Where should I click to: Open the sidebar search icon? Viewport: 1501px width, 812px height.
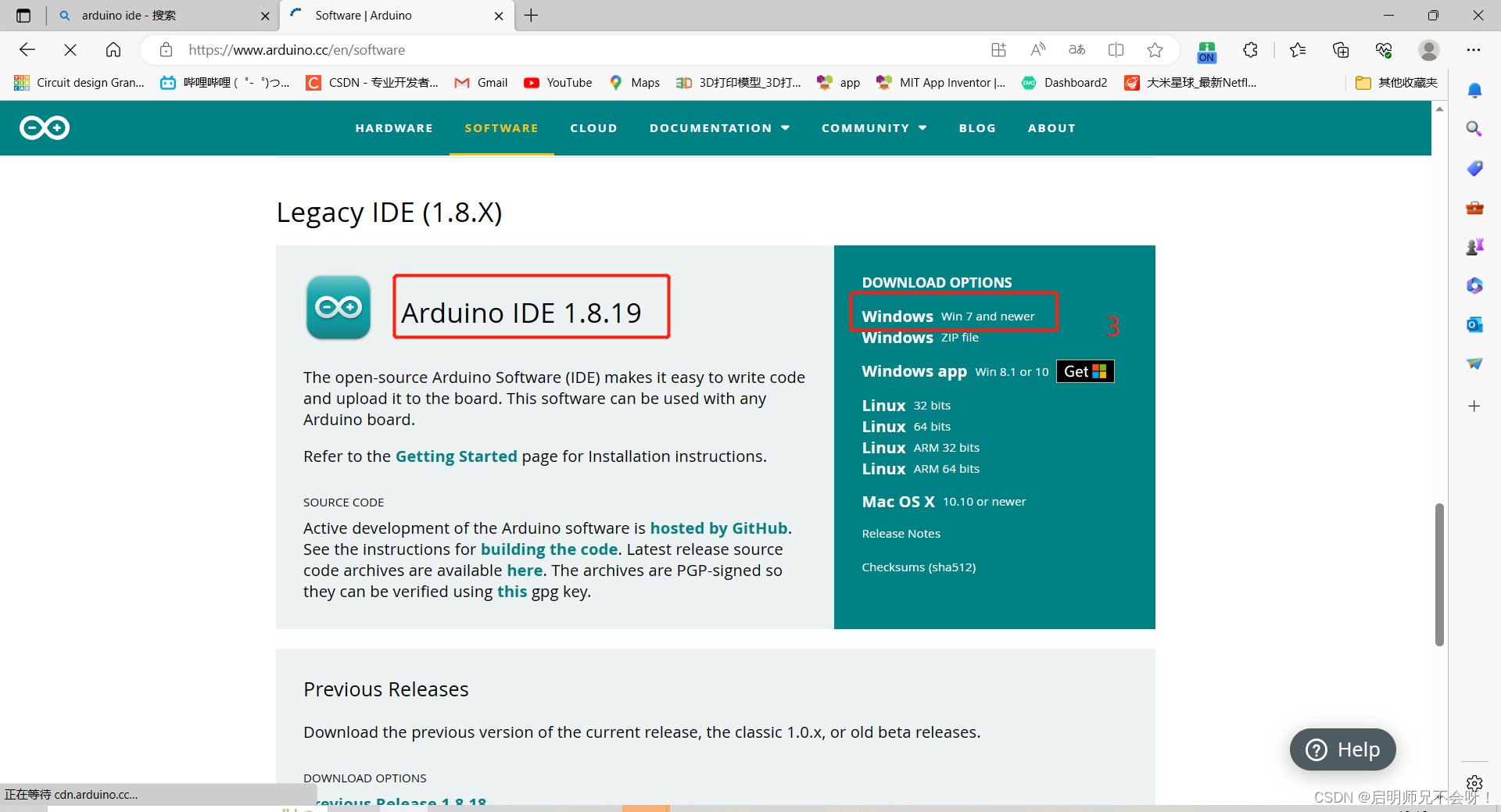click(1474, 129)
